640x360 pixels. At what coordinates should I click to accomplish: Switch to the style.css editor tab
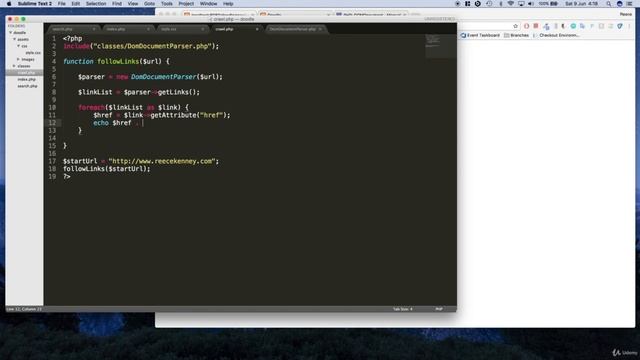182,29
